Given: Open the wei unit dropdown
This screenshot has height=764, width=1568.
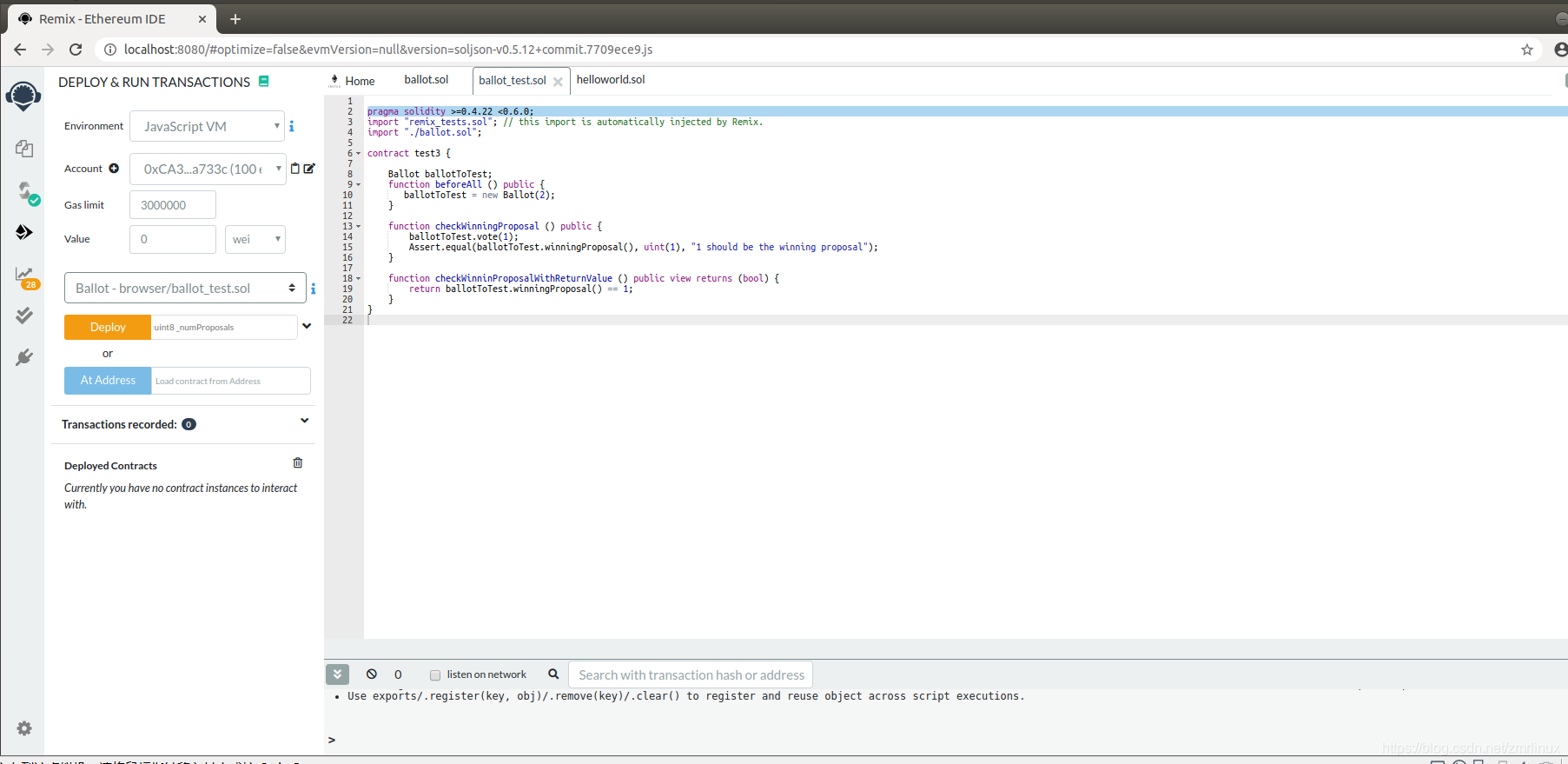Looking at the screenshot, I should [x=255, y=239].
